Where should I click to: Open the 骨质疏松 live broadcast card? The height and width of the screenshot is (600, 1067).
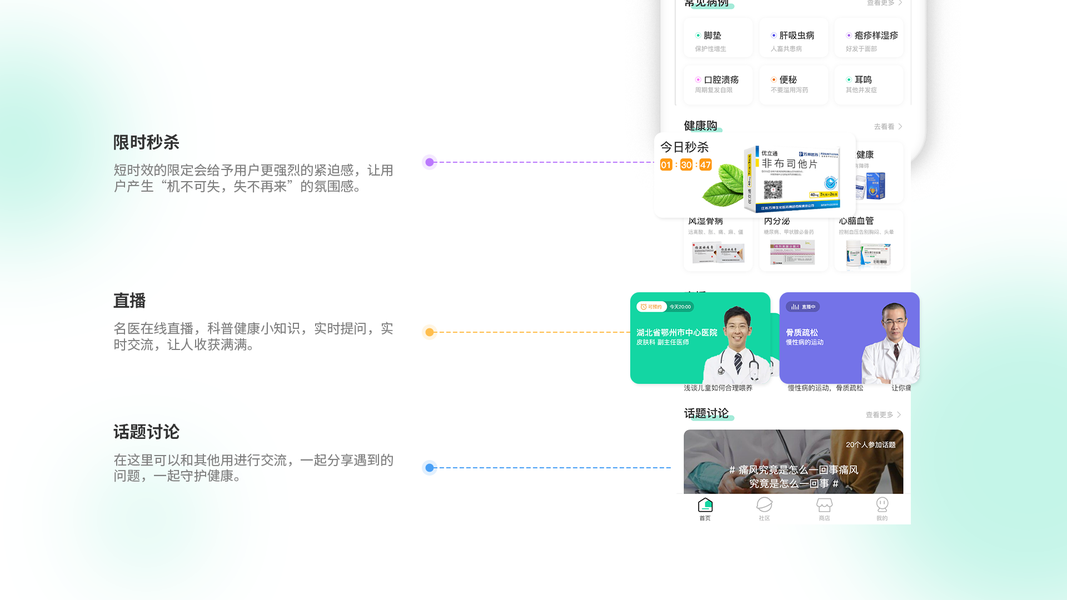tap(849, 338)
